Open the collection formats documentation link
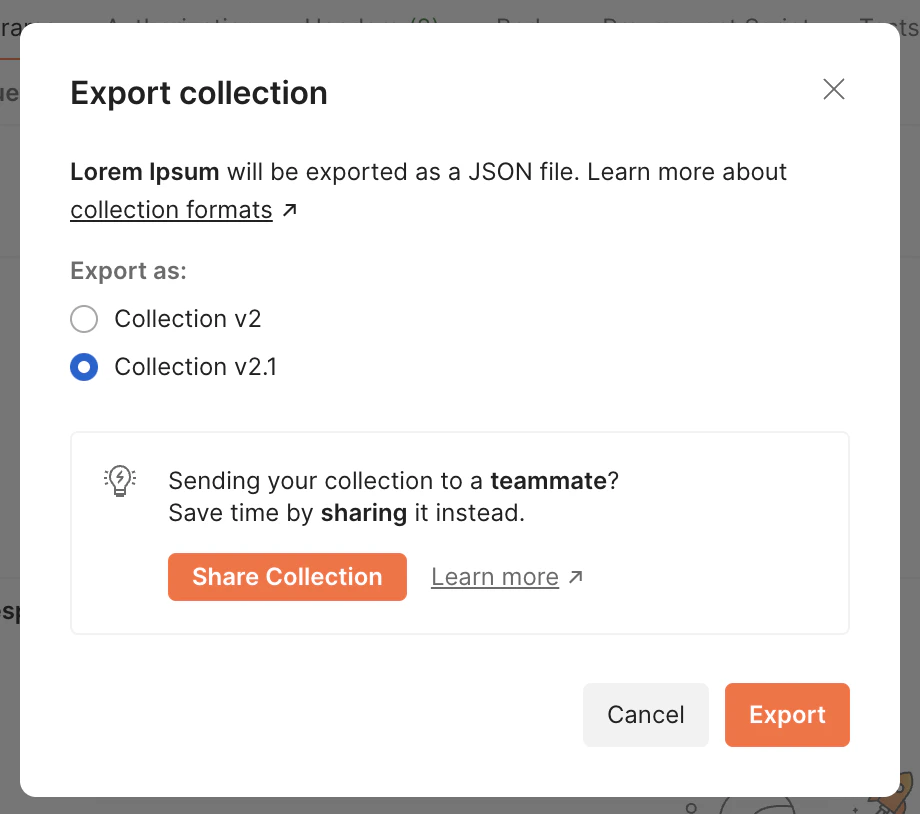Viewport: 920px width, 814px height. click(x=170, y=209)
